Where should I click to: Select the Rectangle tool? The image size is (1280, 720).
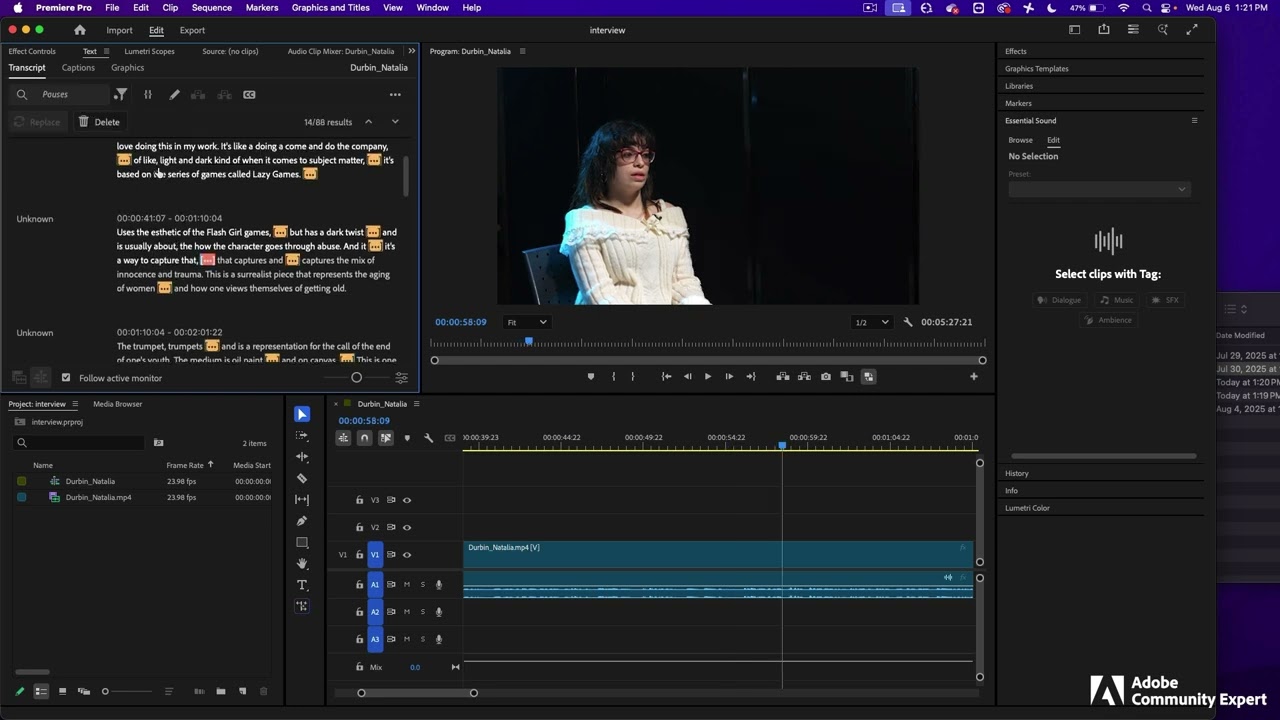[302, 543]
